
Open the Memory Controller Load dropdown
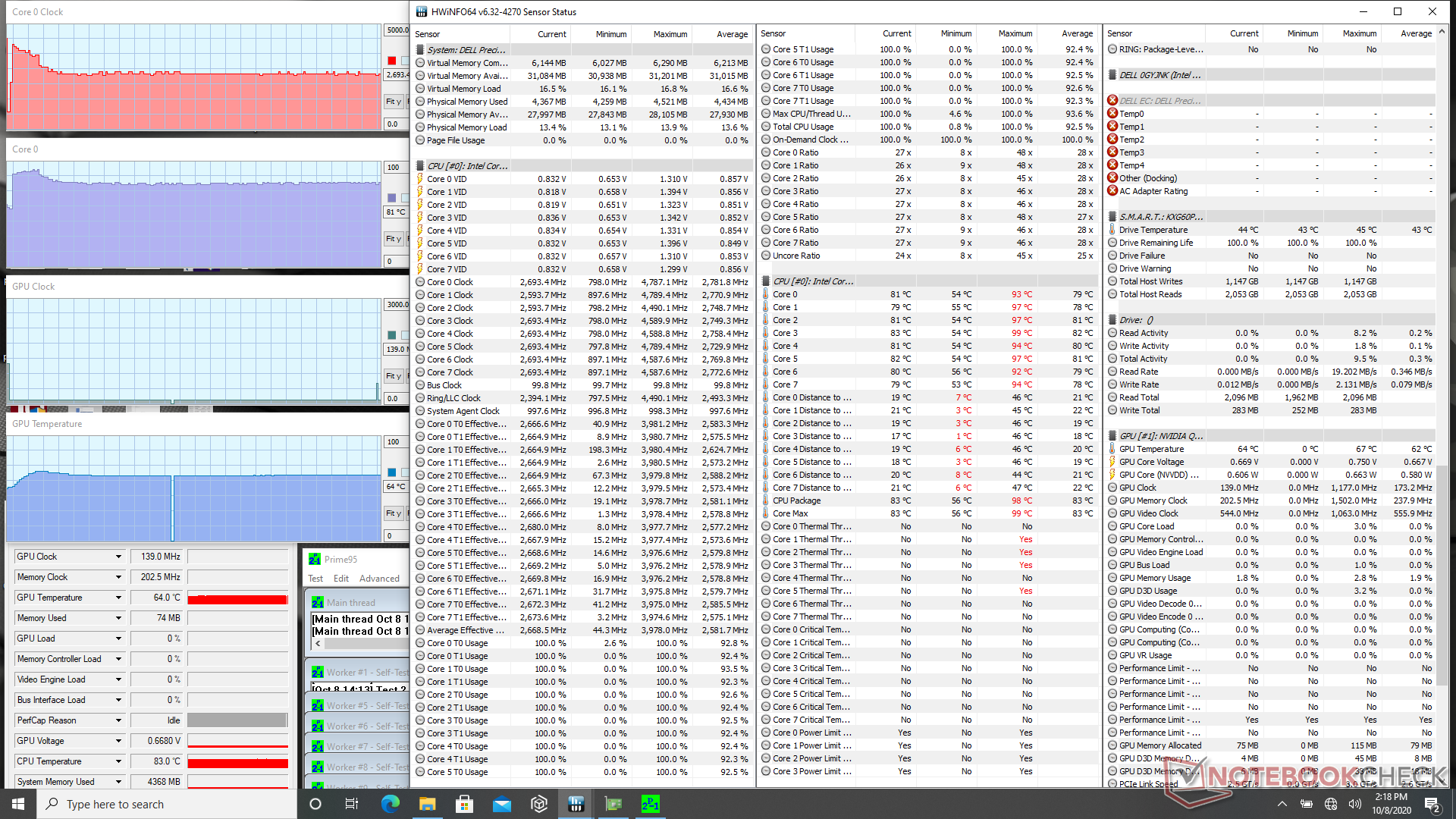click(118, 659)
